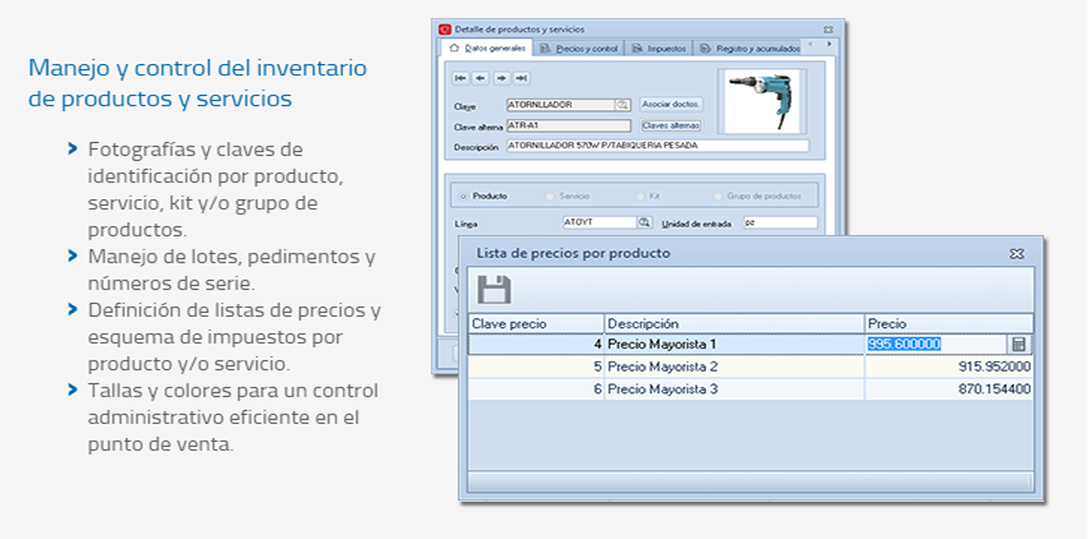Screen dimensions: 1091x539
Task: Click the lookup icon beside Línea field
Action: click(x=645, y=222)
